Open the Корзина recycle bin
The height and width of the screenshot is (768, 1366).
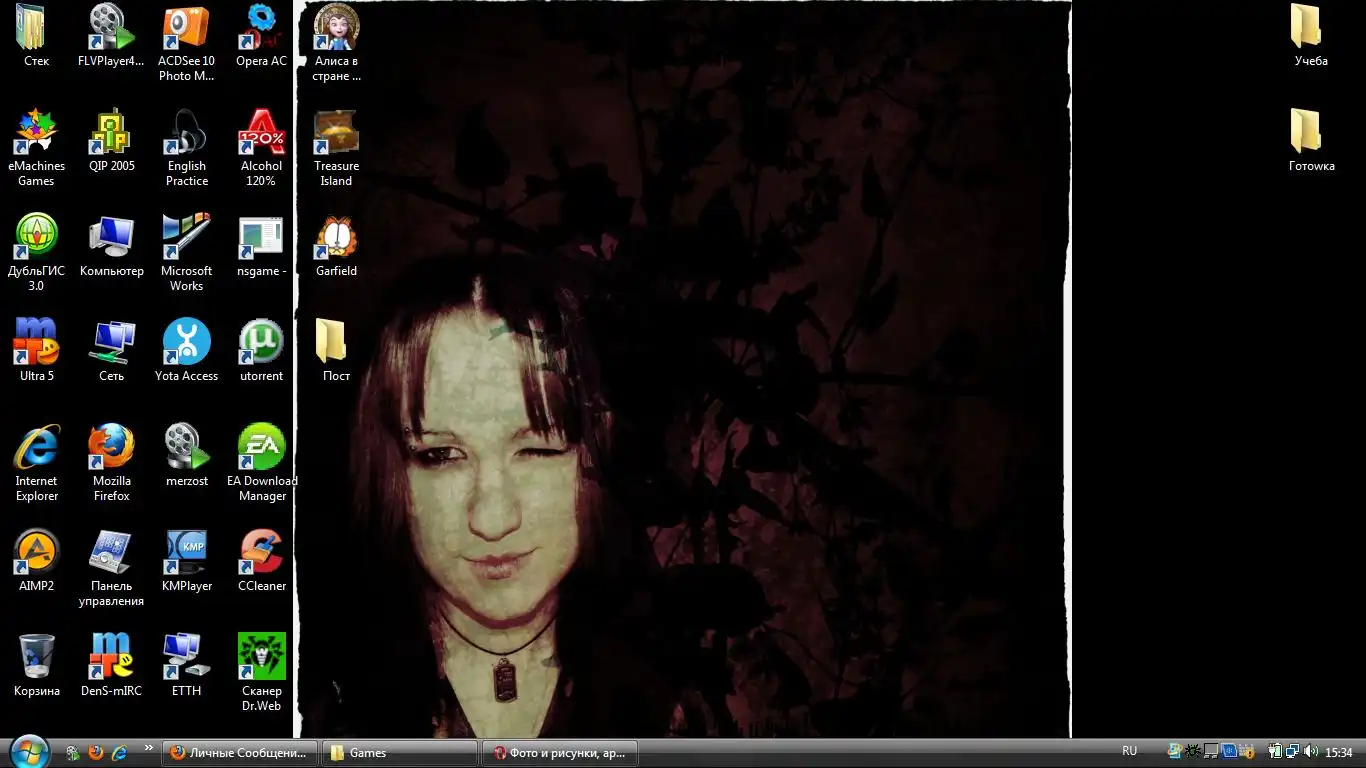point(37,658)
